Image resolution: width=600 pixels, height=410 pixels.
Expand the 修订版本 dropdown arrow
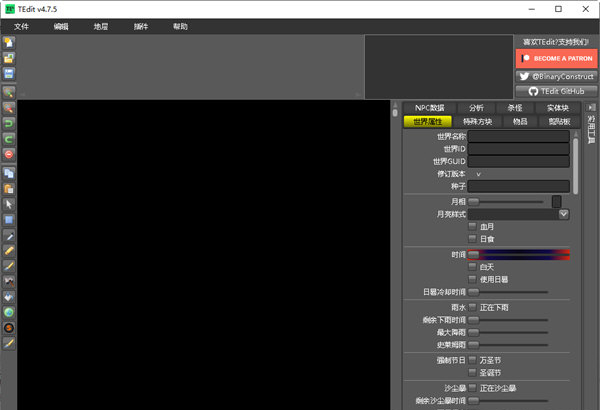tap(478, 174)
